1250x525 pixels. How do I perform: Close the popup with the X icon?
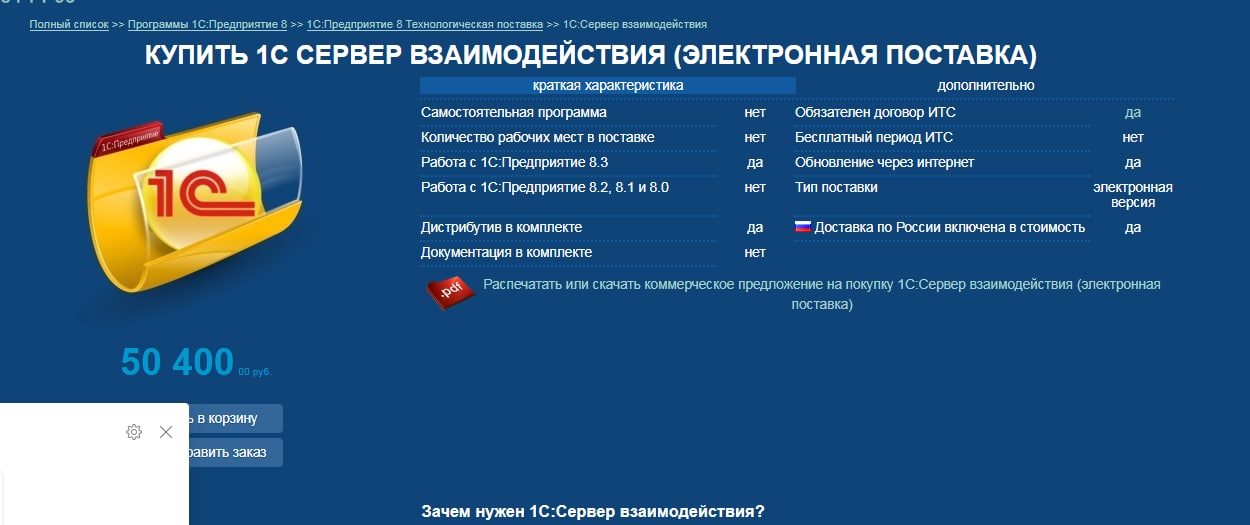pos(166,432)
